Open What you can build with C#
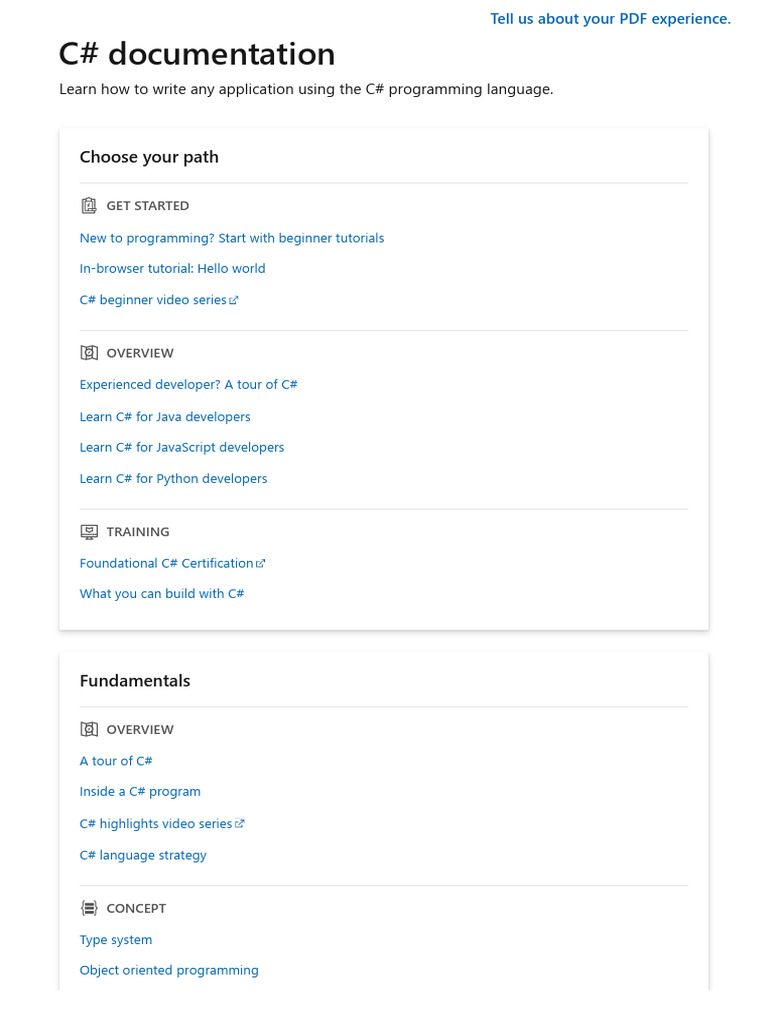The height and width of the screenshot is (1024, 768). point(162,594)
